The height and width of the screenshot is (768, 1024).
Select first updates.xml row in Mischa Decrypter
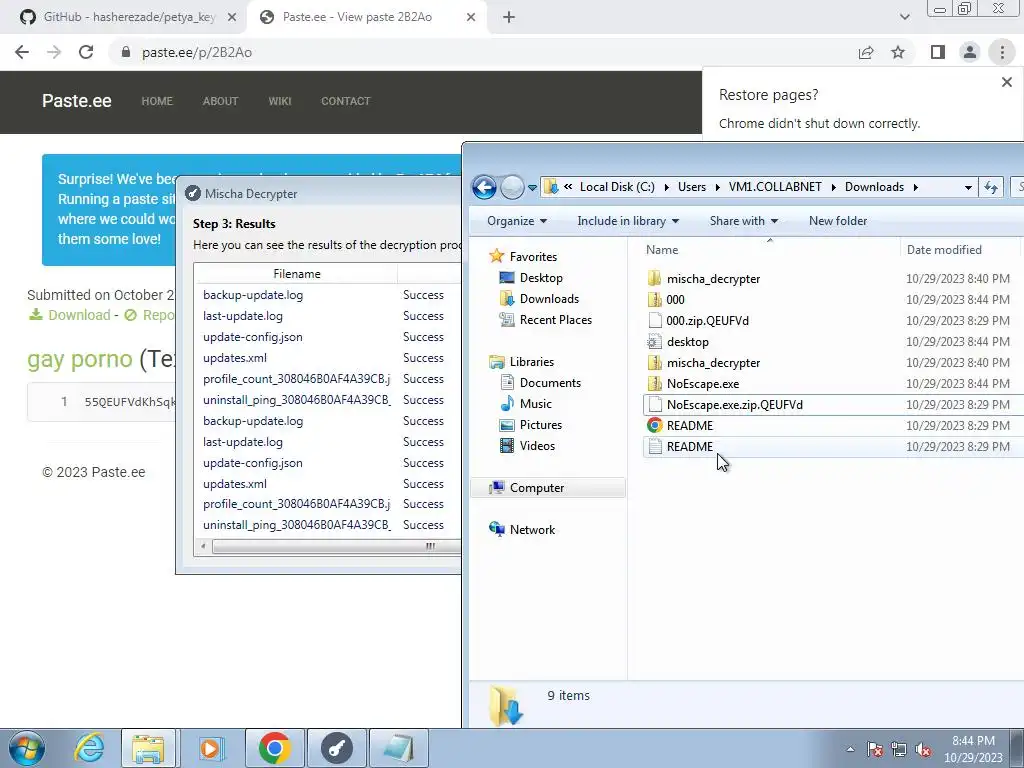(328, 358)
